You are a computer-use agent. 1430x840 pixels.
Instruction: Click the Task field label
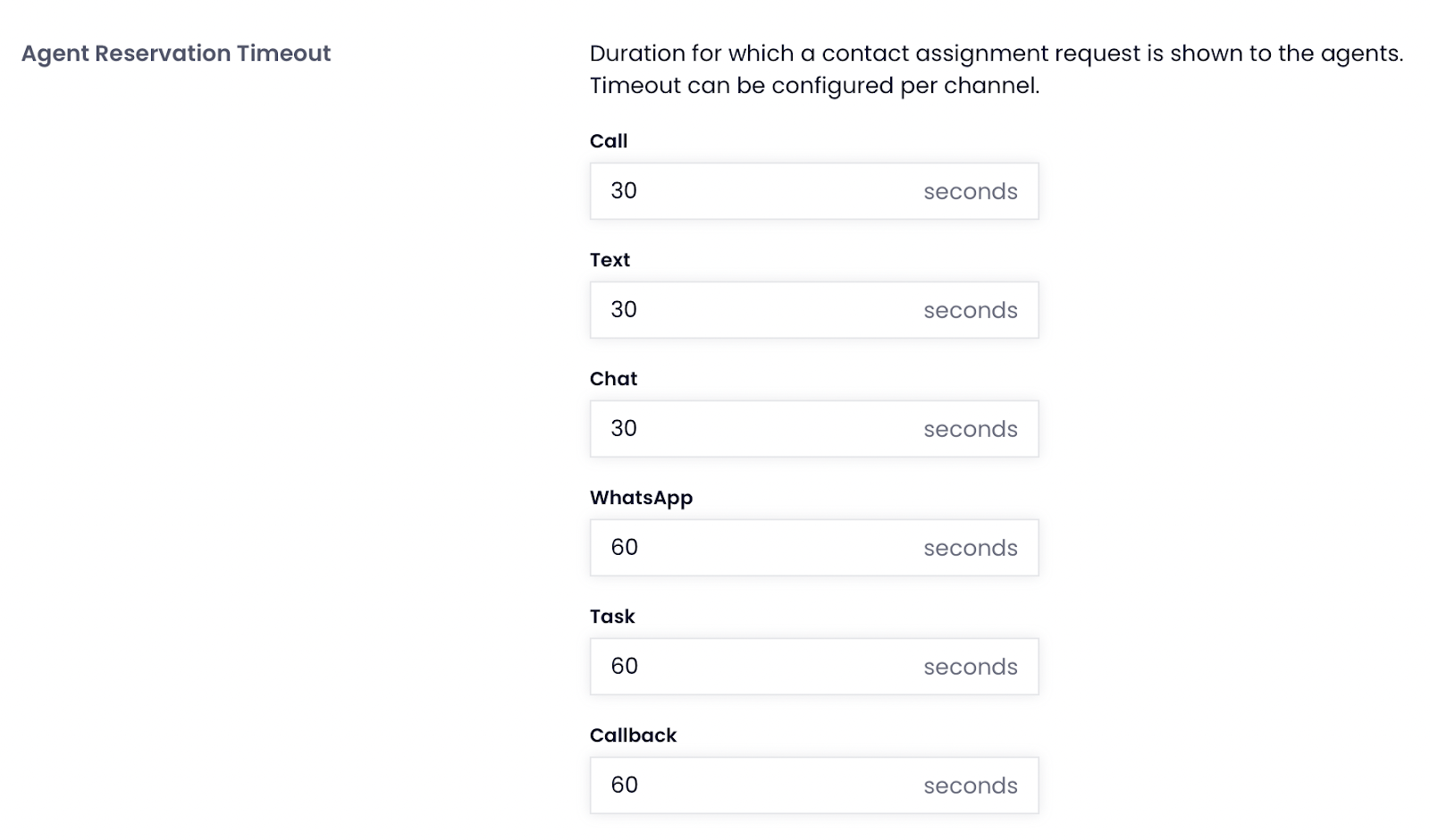pyautogui.click(x=612, y=617)
